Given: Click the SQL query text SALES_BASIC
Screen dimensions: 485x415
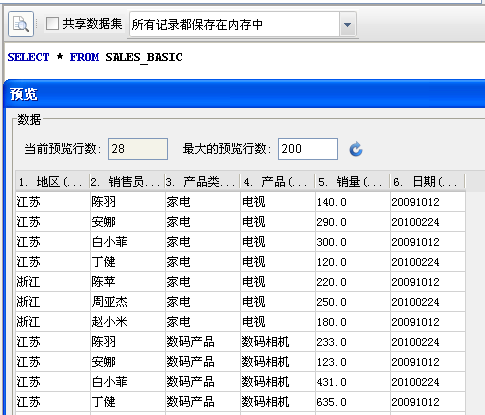Looking at the screenshot, I should [x=144, y=57].
